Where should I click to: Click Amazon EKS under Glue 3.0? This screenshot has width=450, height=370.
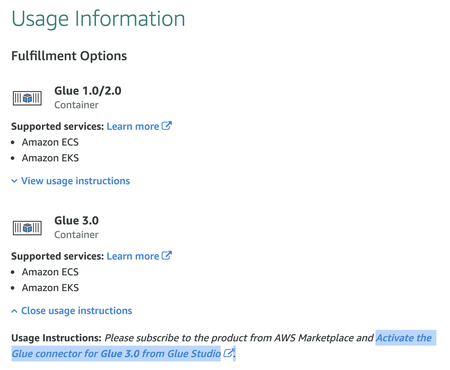point(50,288)
